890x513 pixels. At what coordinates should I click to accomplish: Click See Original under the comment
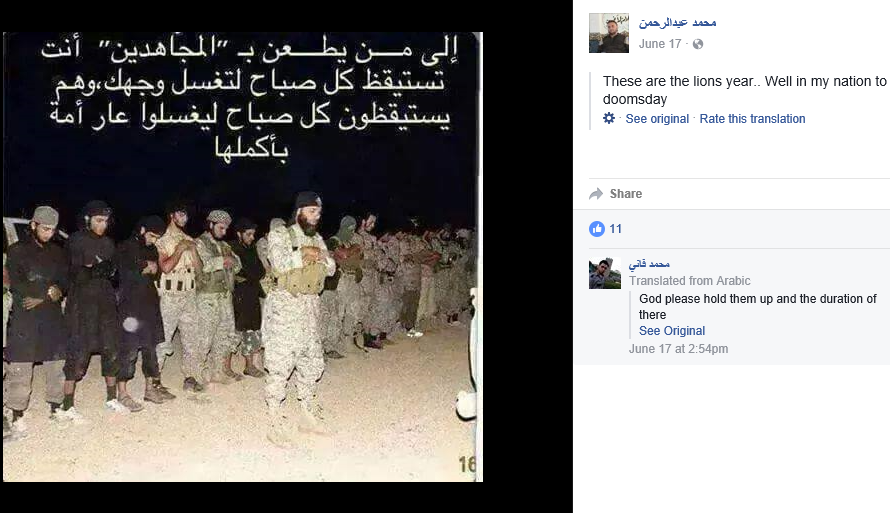point(672,331)
